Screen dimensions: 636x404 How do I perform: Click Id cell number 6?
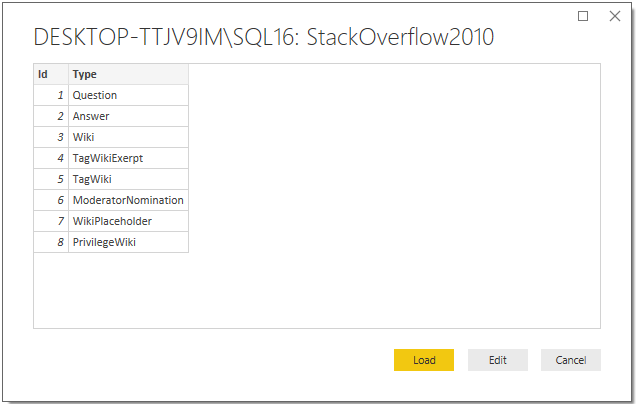click(51, 200)
